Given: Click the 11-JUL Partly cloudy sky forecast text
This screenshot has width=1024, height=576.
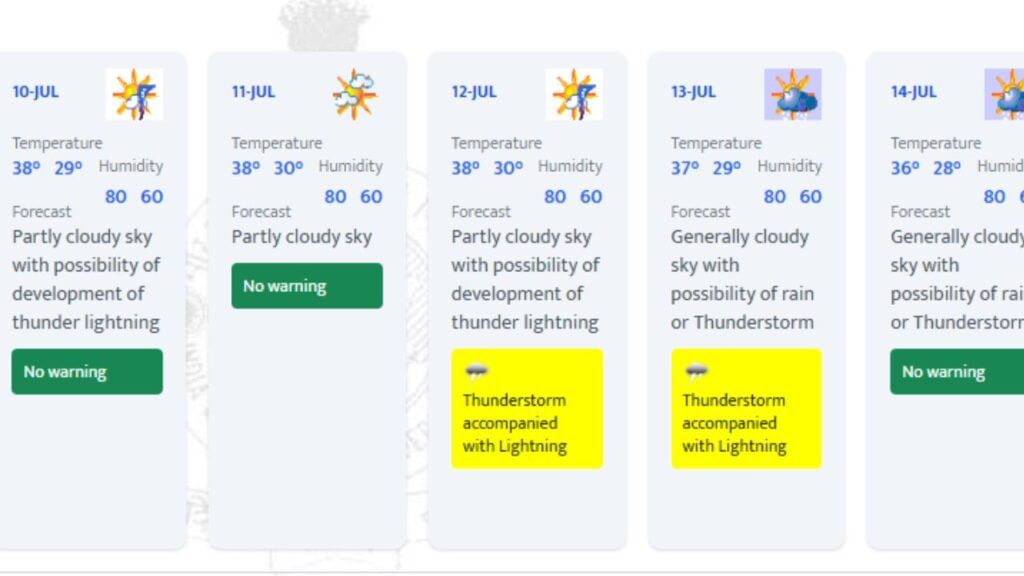Looking at the screenshot, I should coord(302,236).
